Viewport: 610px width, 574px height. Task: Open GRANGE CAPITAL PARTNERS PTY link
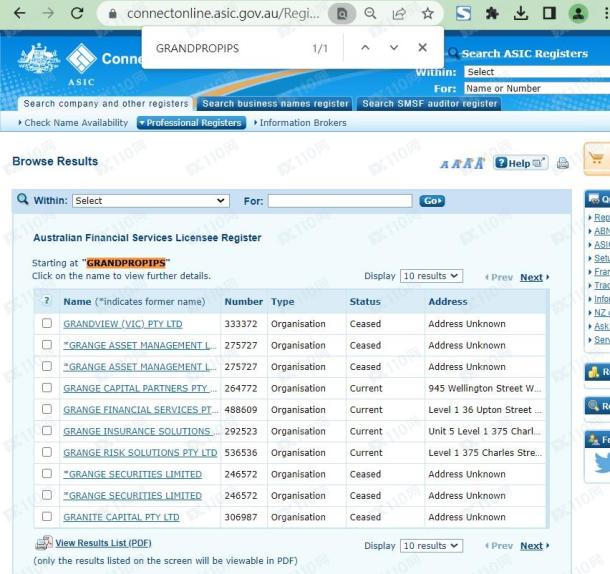coord(140,388)
